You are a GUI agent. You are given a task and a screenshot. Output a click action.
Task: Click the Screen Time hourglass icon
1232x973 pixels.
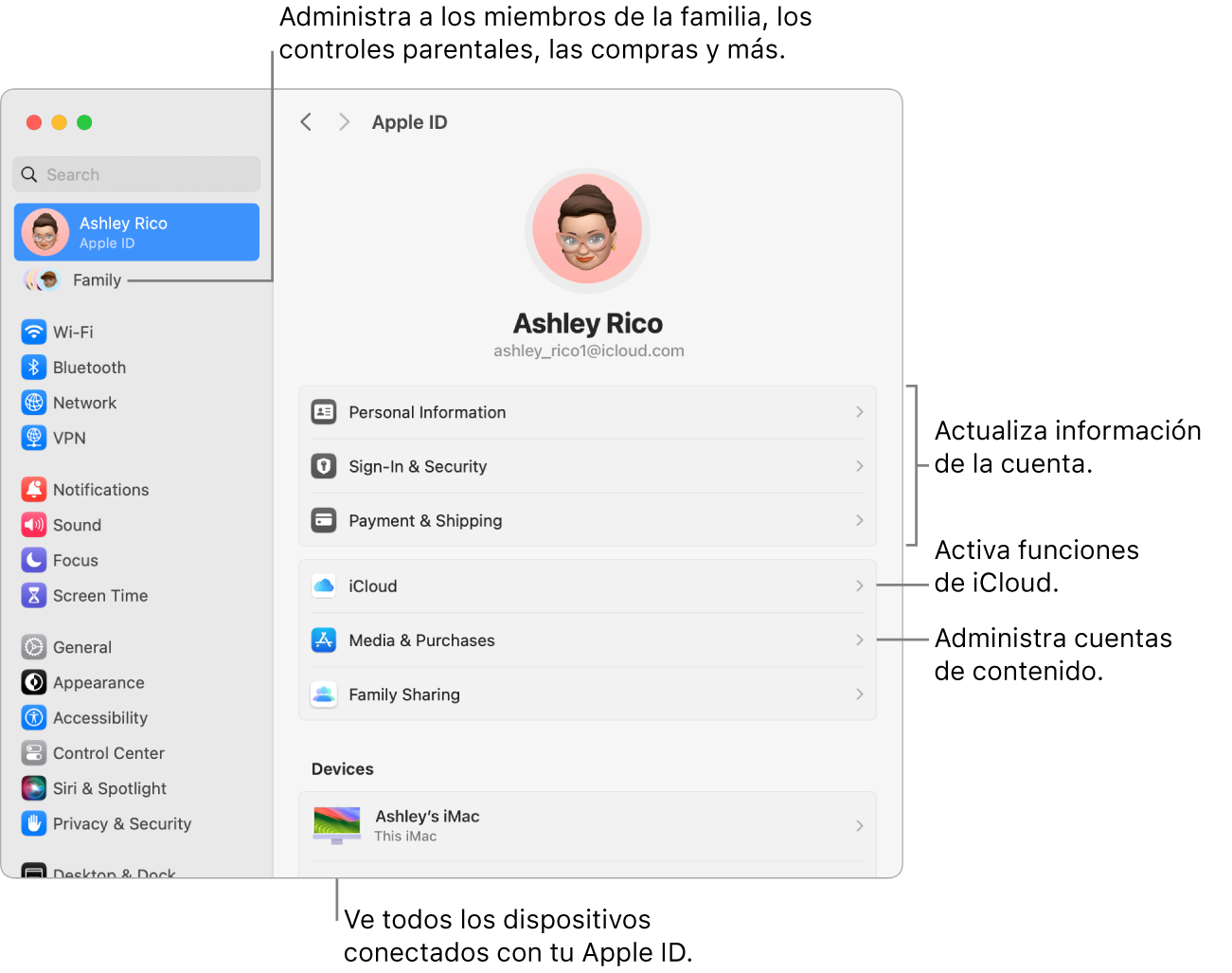pos(34,595)
